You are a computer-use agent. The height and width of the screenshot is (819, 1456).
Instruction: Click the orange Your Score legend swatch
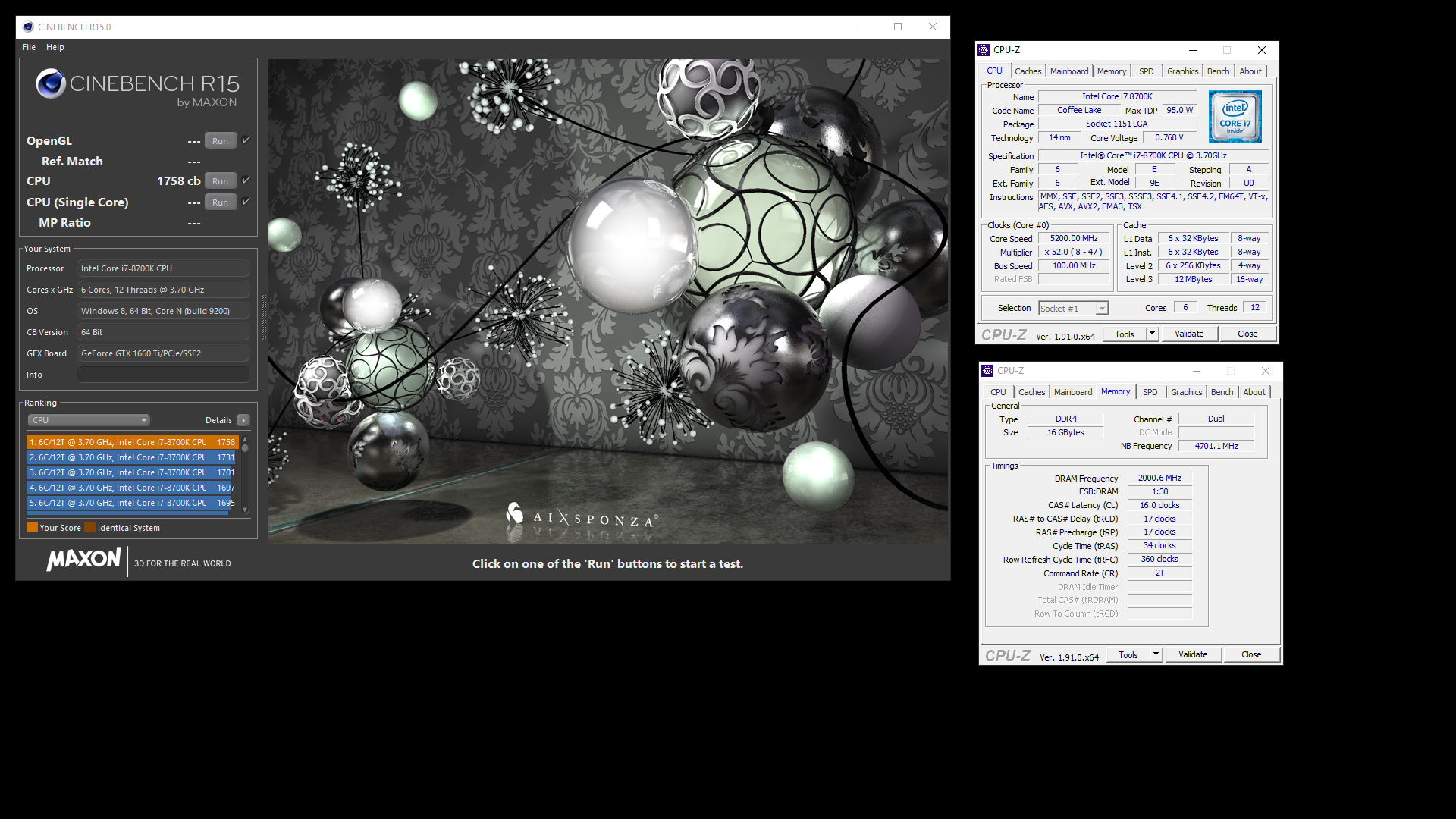click(x=32, y=528)
